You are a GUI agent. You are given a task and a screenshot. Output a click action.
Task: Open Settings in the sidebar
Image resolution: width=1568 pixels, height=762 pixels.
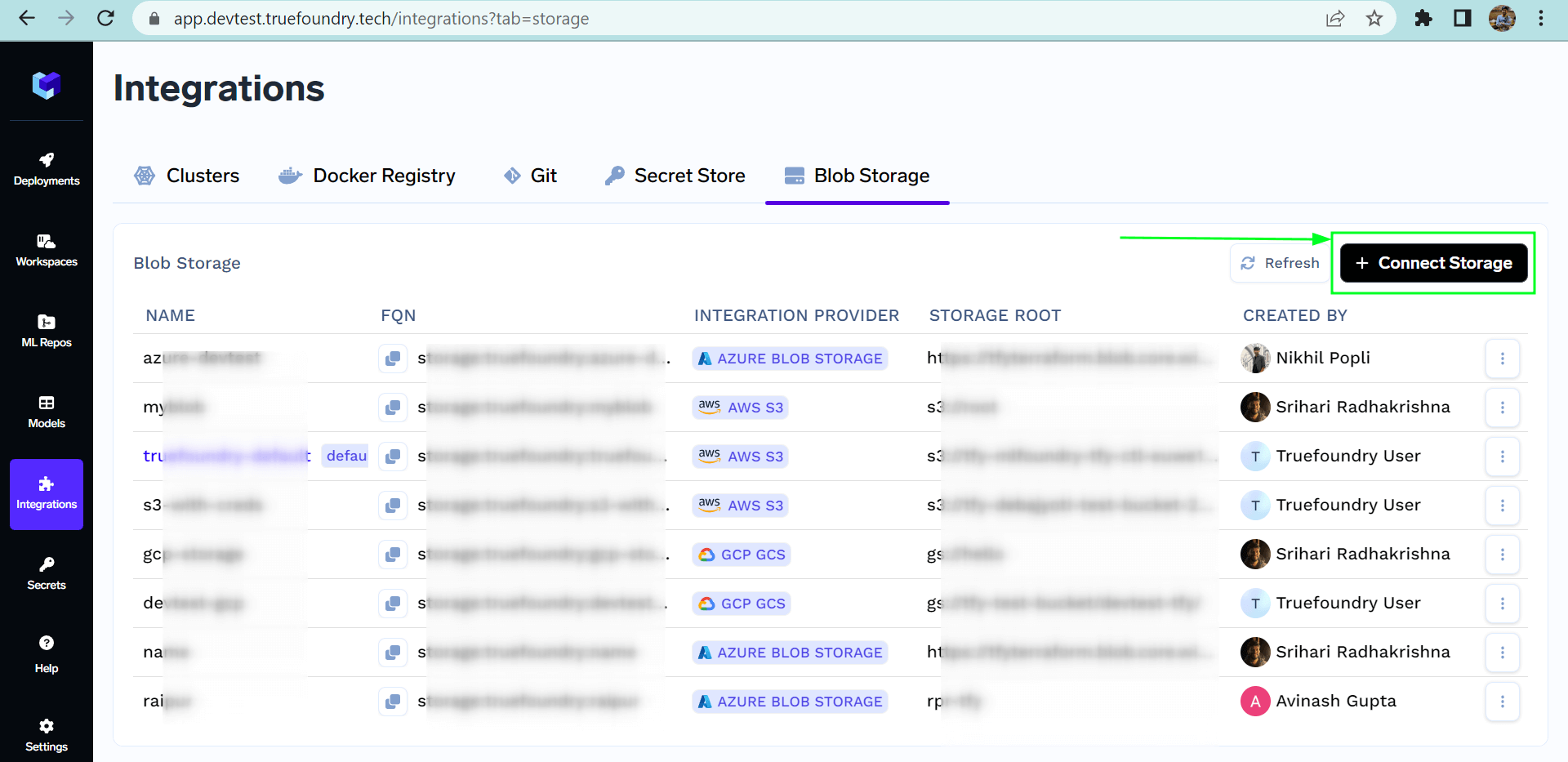tap(47, 735)
